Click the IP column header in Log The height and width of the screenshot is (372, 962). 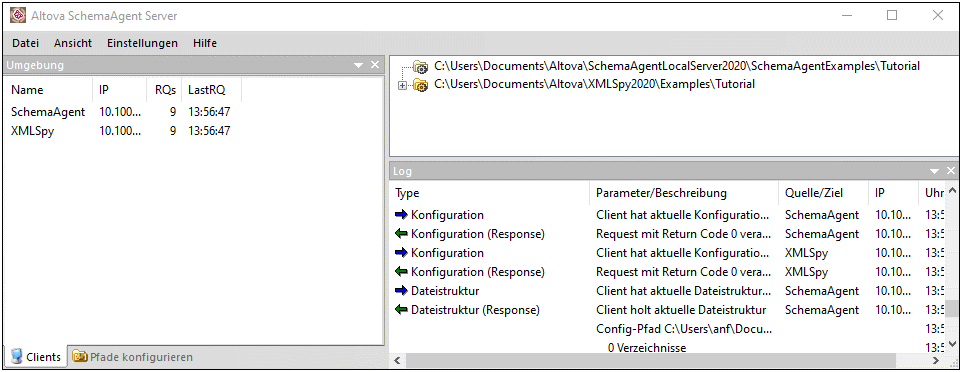click(x=893, y=193)
